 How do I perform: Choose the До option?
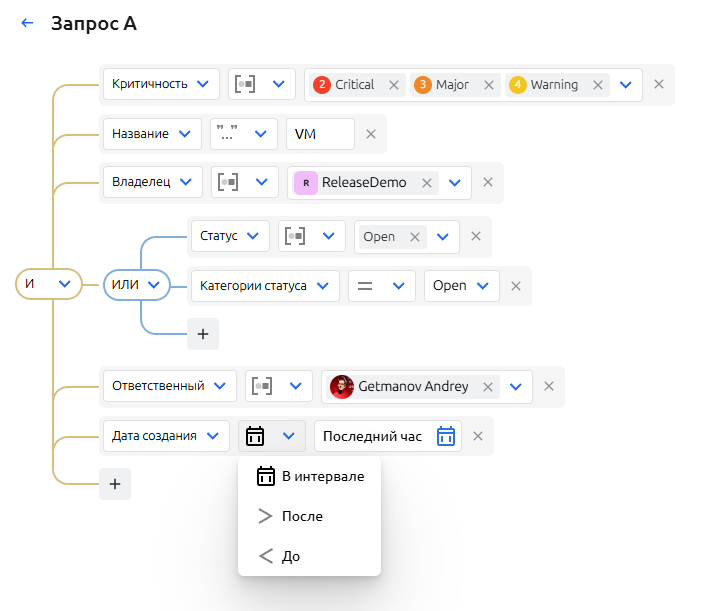click(x=290, y=556)
